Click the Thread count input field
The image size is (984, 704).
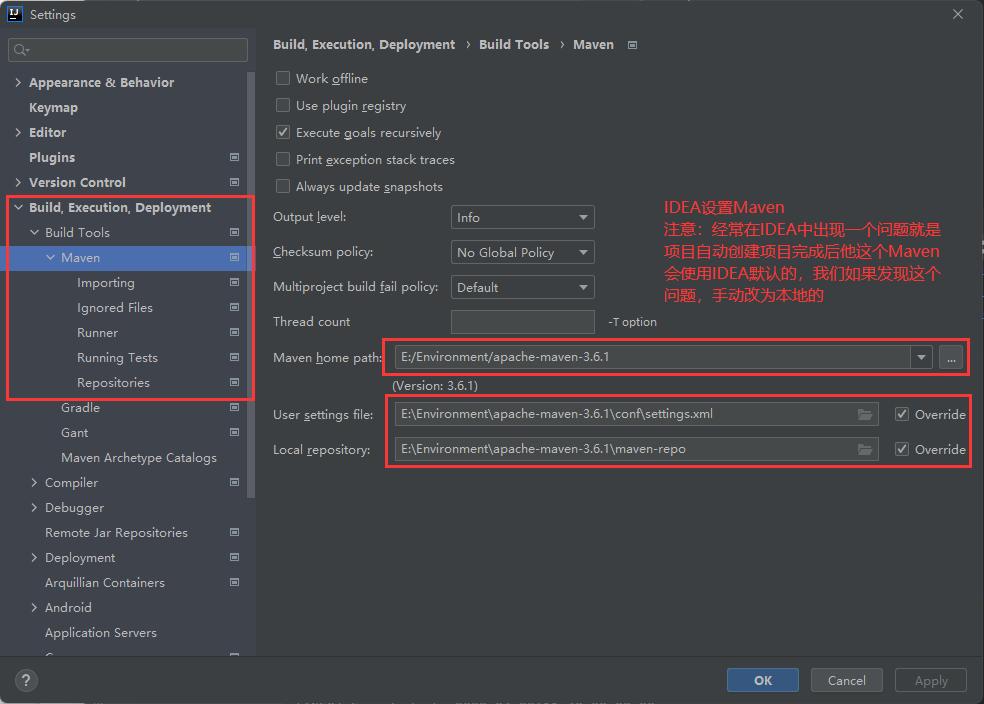point(522,322)
